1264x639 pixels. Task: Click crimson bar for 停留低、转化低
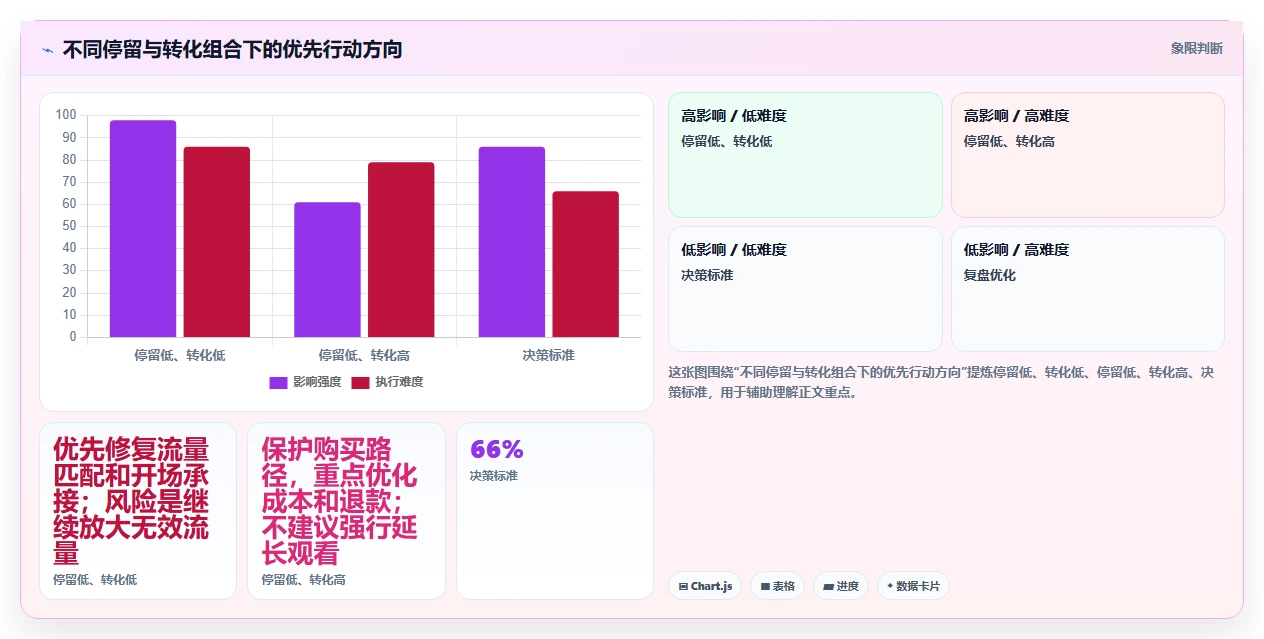[217, 242]
